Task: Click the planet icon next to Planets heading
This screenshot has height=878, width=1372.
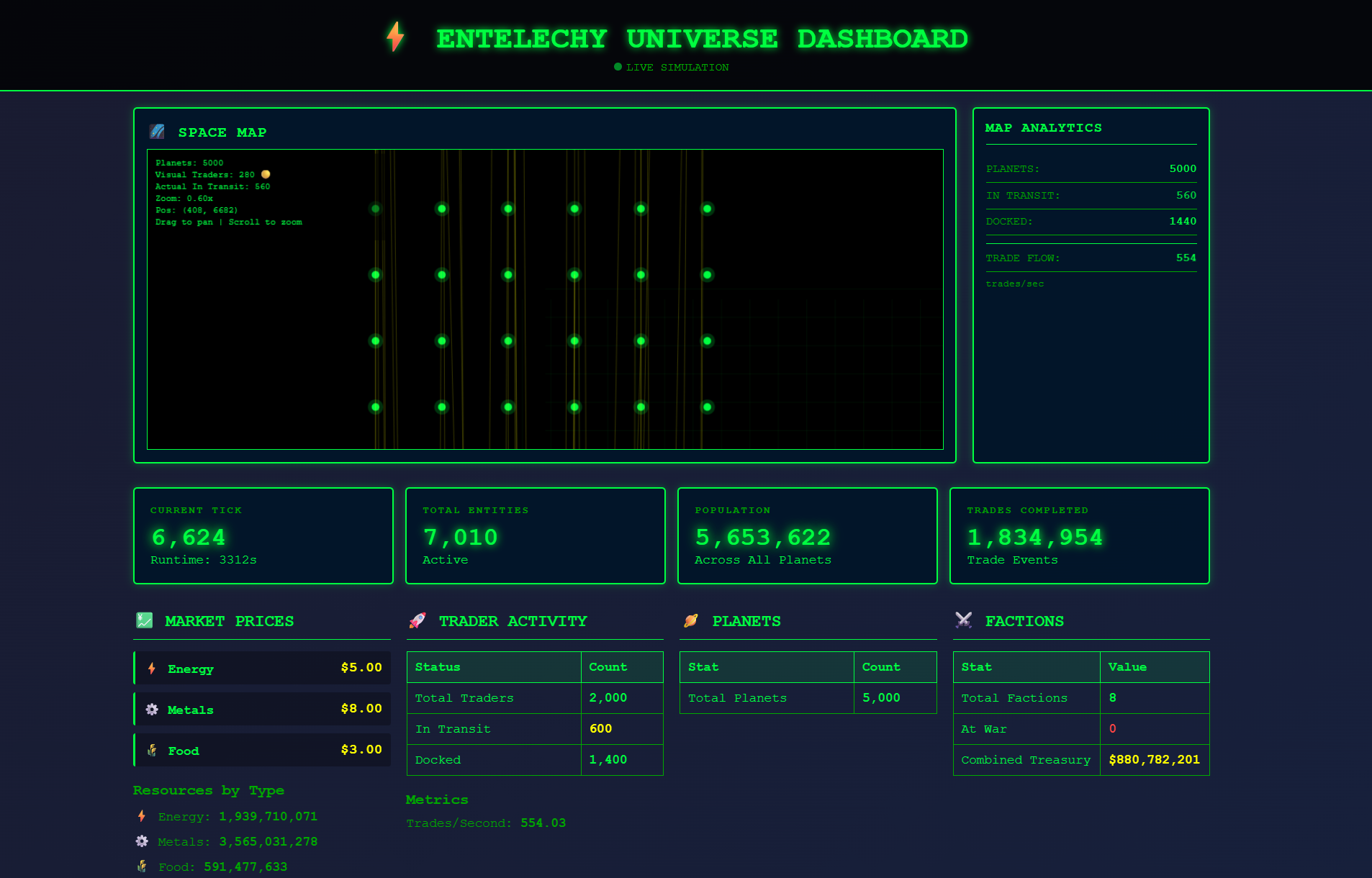Action: click(691, 620)
